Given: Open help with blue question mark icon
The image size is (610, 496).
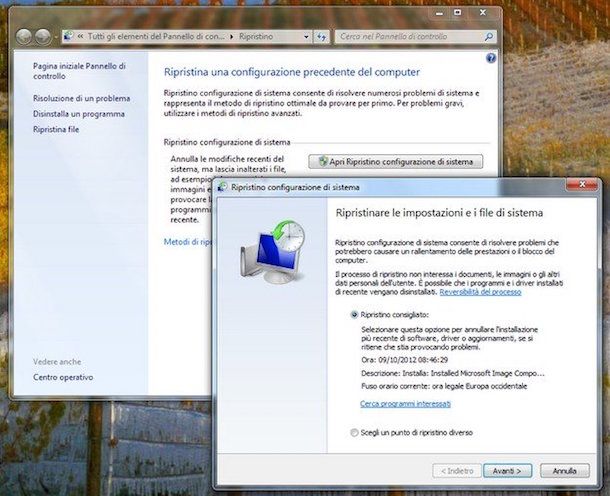Looking at the screenshot, I should click(491, 58).
